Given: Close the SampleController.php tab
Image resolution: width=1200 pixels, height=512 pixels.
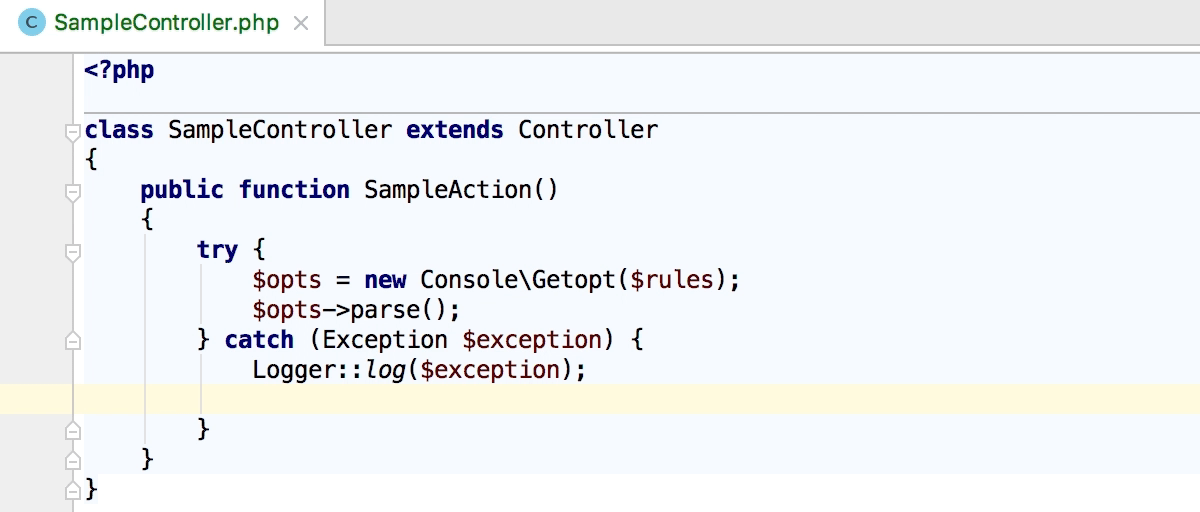Looking at the screenshot, I should (x=300, y=23).
